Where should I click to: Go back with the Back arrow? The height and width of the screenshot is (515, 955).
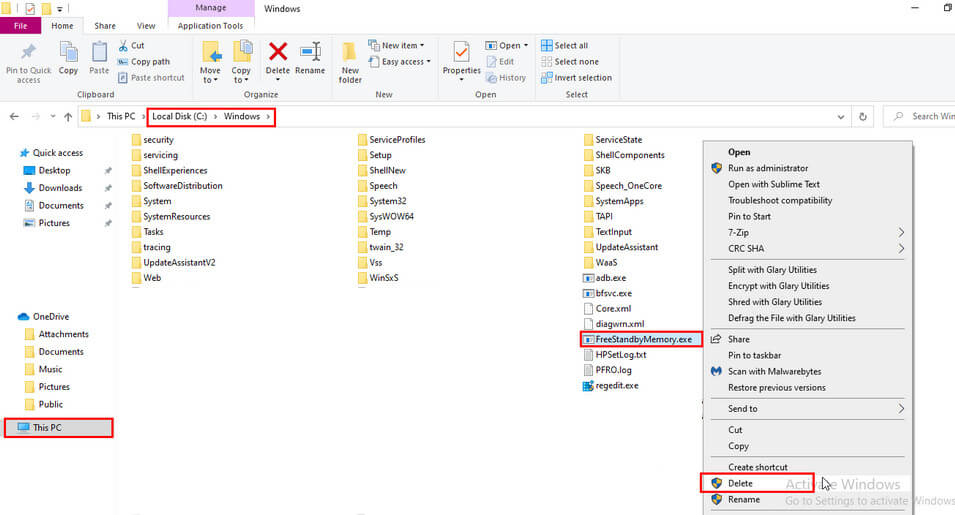[x=14, y=116]
